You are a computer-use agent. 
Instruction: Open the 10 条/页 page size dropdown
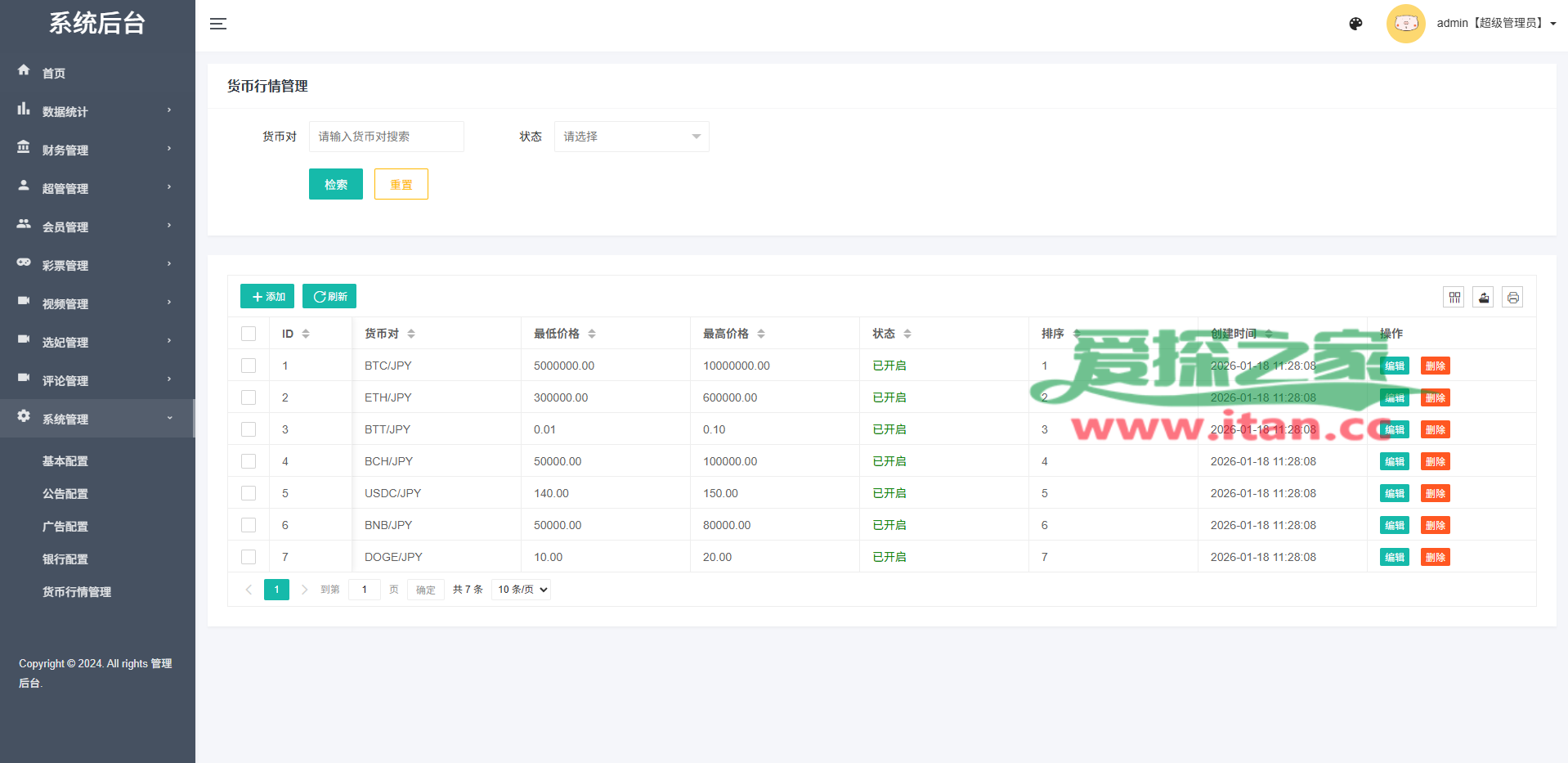pos(522,590)
